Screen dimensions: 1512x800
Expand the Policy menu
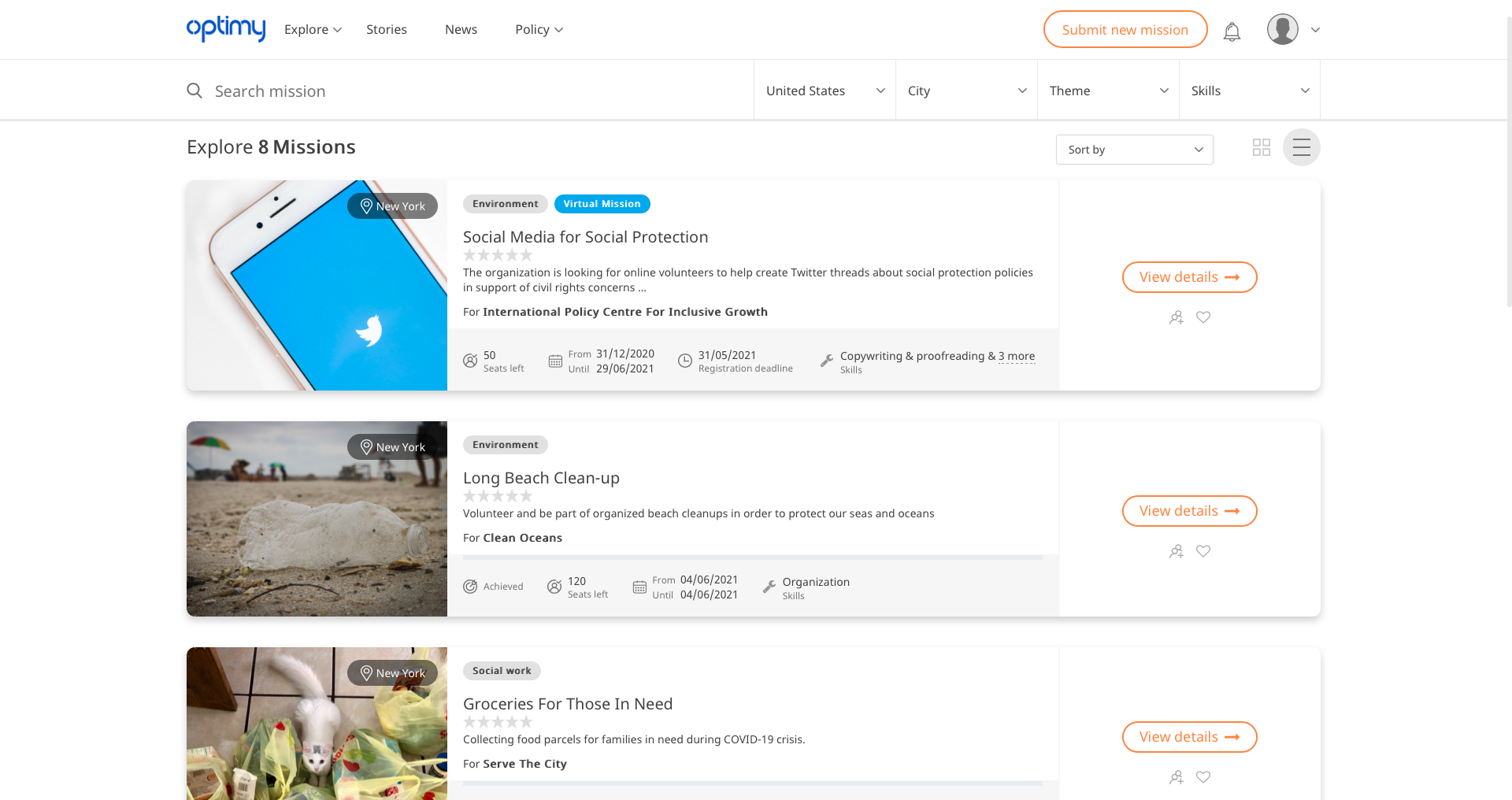pos(539,29)
